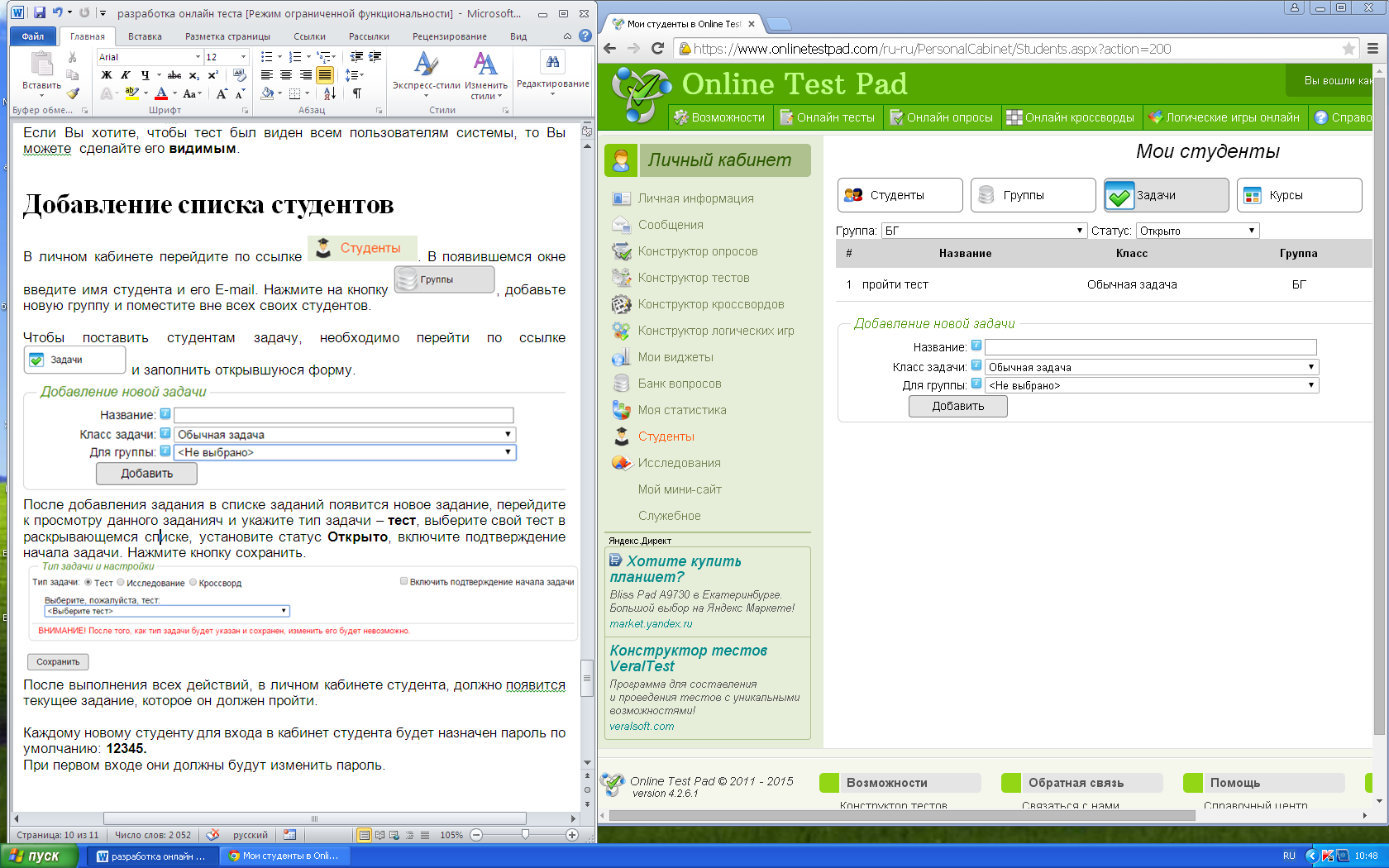Viewport: 1389px width, 868px height.
Task: Click the Word zoom slider handle
Action: tap(525, 835)
